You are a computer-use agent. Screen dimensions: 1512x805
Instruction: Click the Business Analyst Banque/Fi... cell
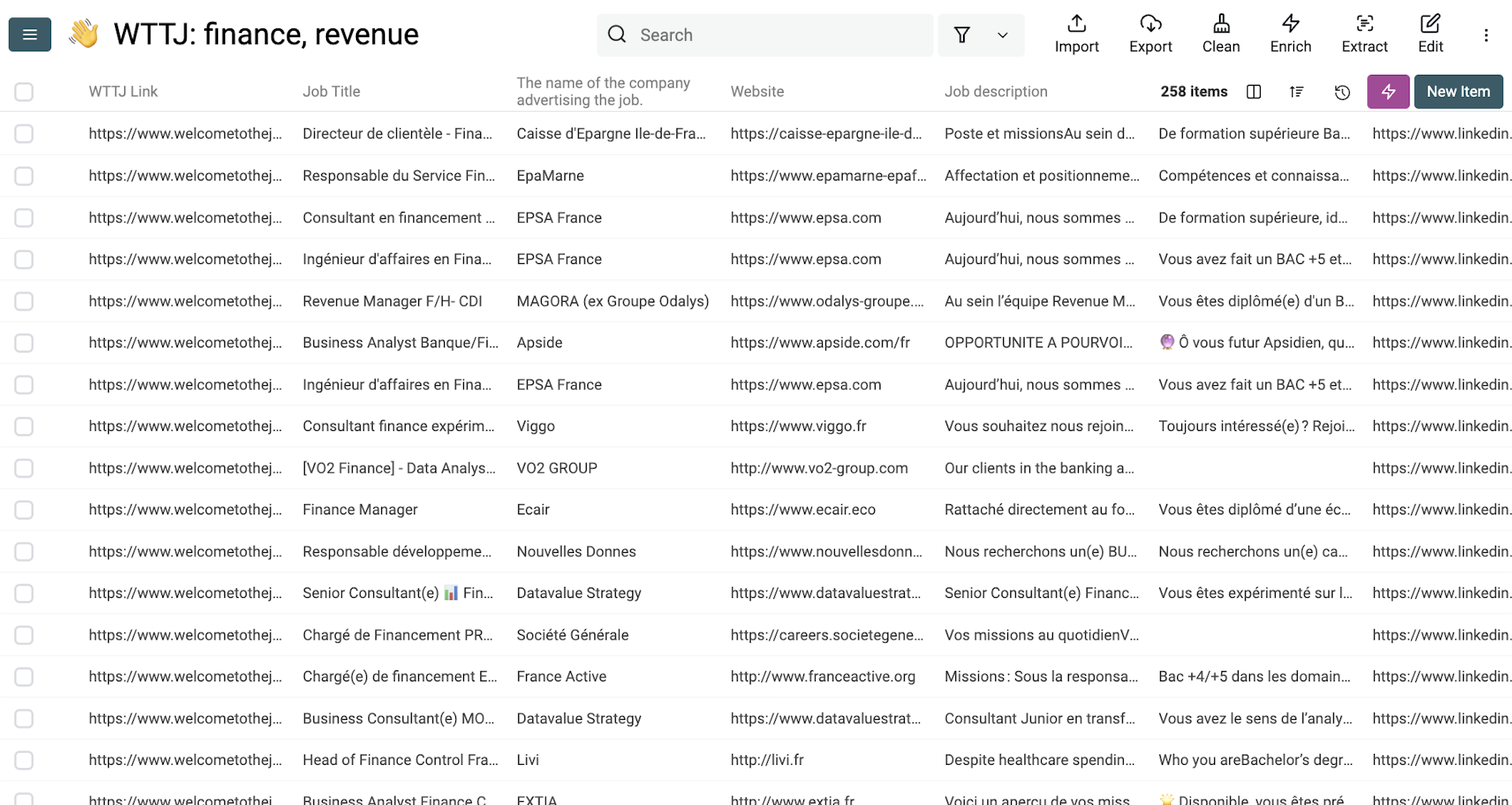point(400,343)
